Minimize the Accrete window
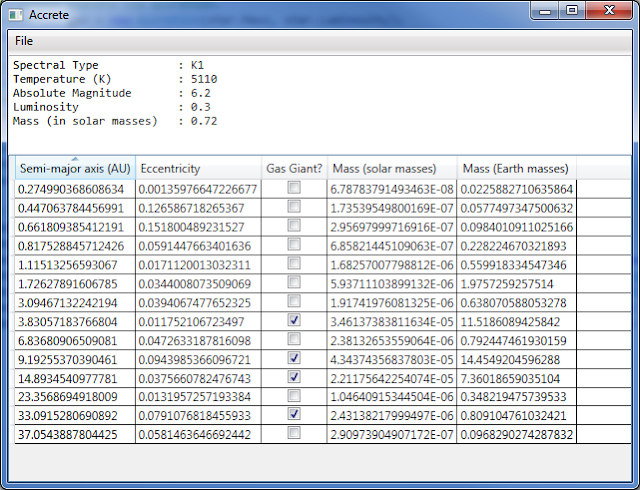 545,11
